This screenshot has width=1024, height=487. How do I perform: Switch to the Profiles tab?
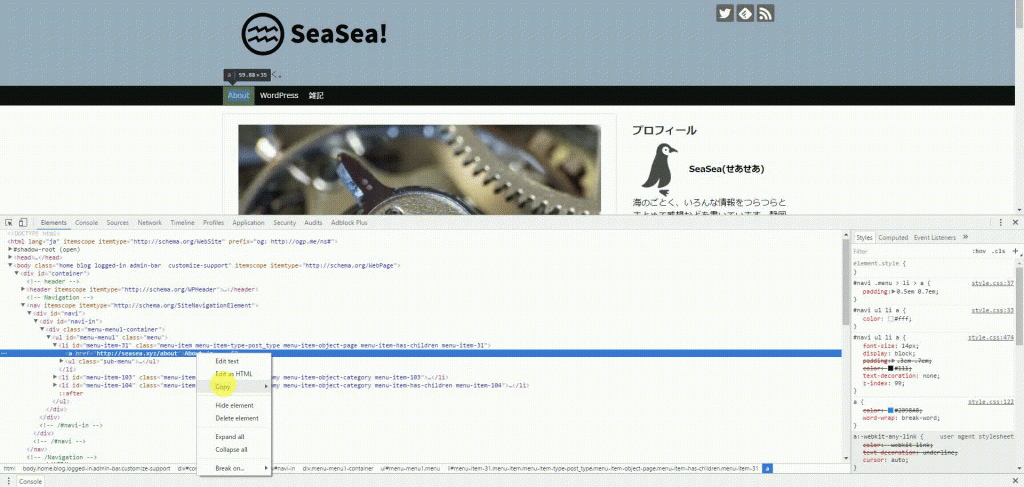pyautogui.click(x=214, y=223)
